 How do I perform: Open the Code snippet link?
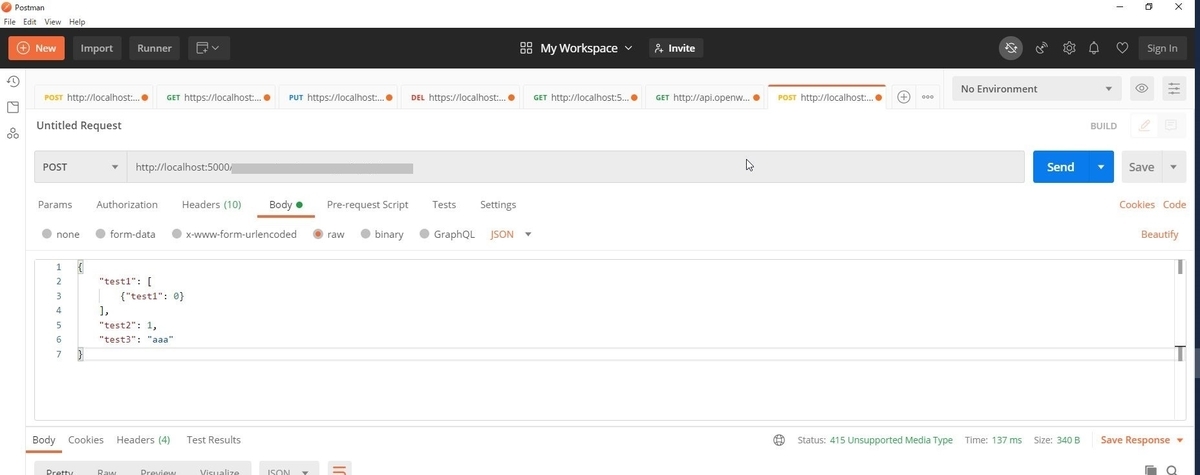(1174, 205)
